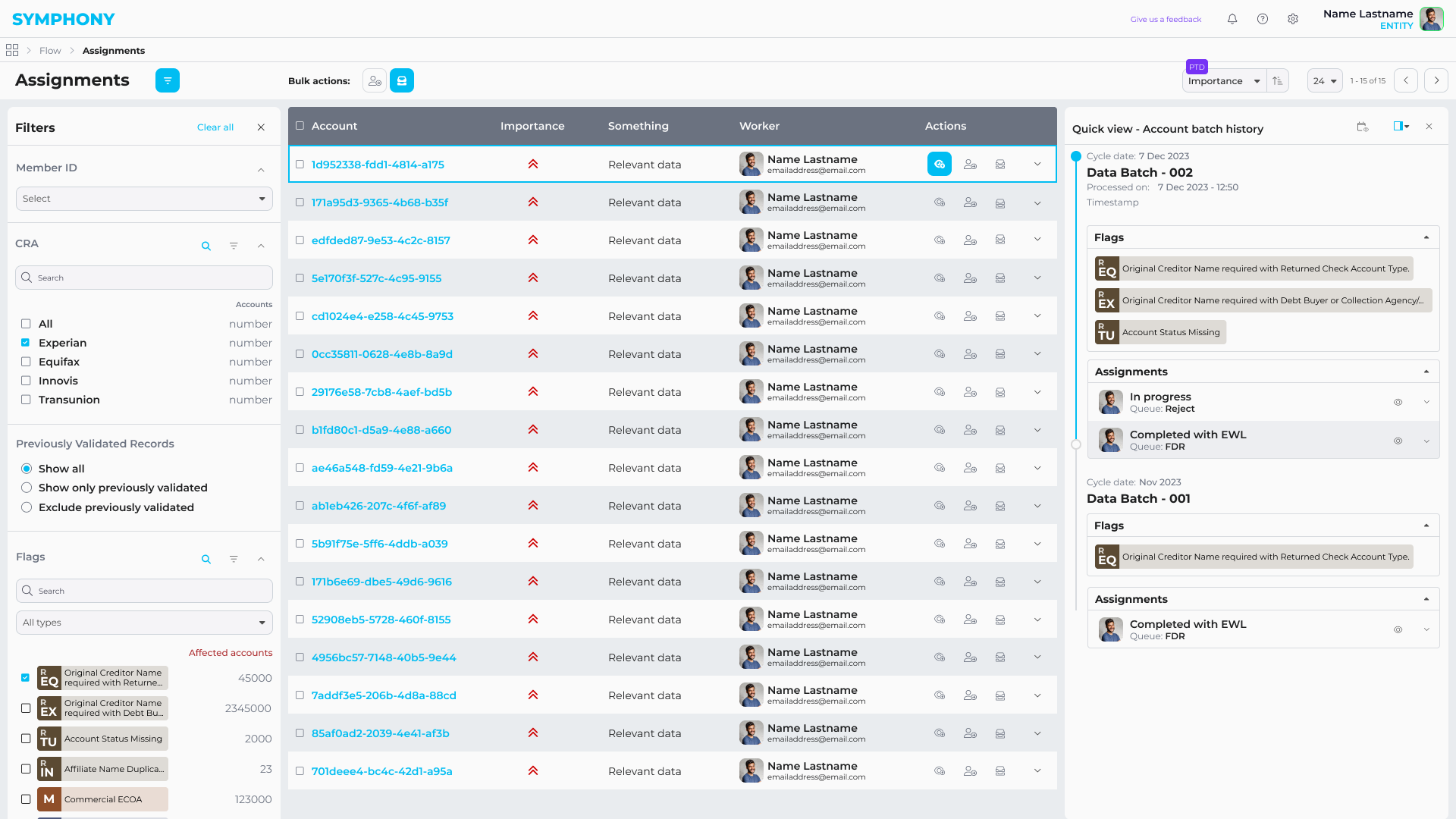Open the settings gear icon
The width and height of the screenshot is (1456, 819).
pos(1293,19)
